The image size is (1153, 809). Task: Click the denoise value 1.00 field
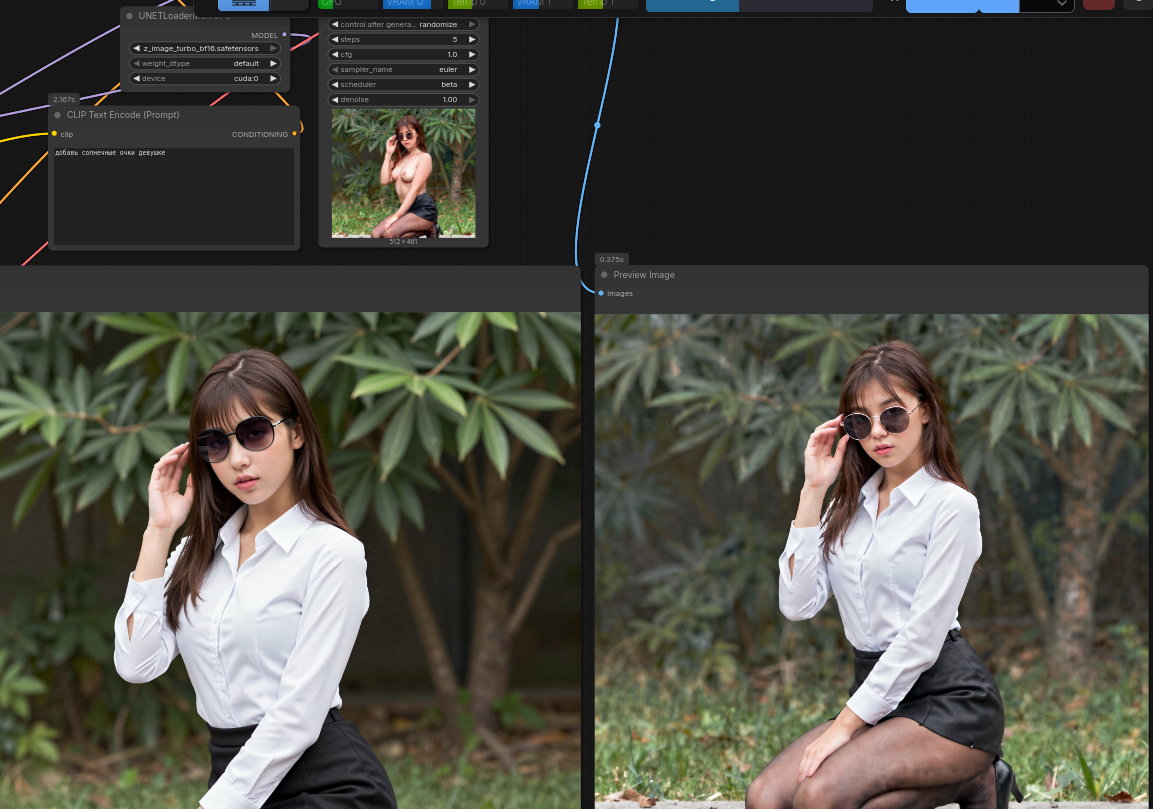[x=403, y=99]
